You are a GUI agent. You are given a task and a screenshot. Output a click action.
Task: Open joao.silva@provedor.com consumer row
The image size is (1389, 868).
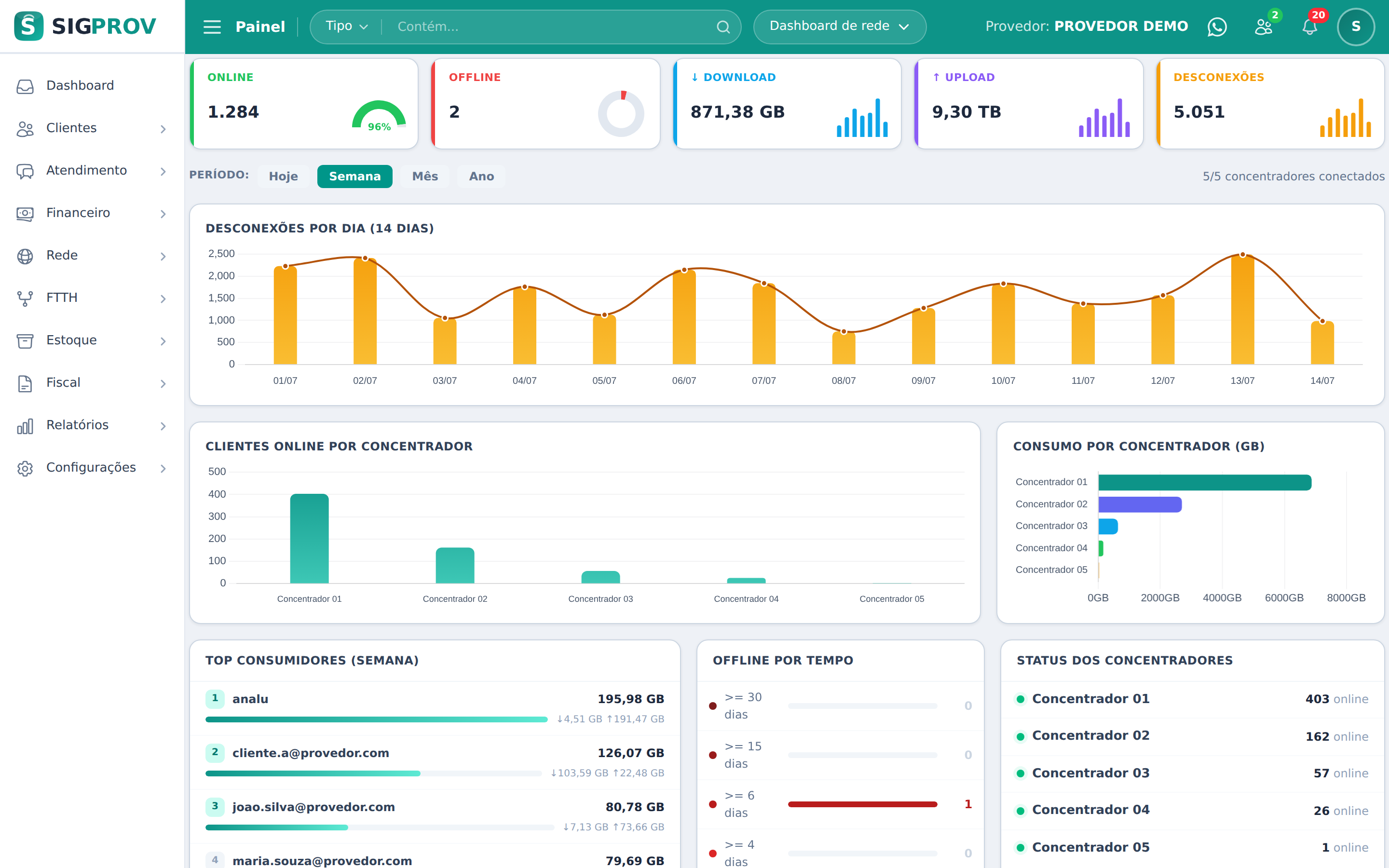[x=435, y=816]
